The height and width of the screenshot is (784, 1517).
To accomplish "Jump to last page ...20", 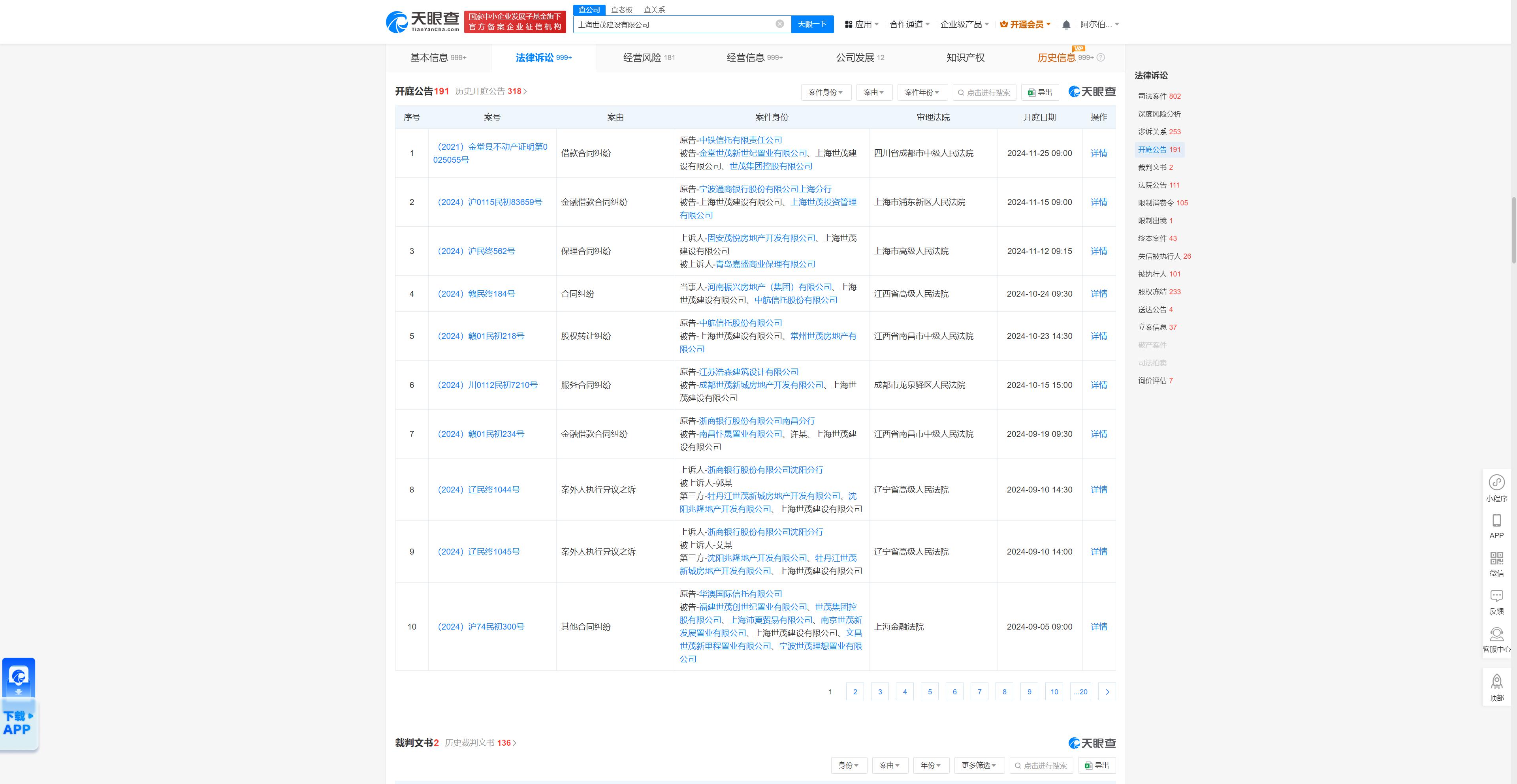I will click(x=1080, y=692).
